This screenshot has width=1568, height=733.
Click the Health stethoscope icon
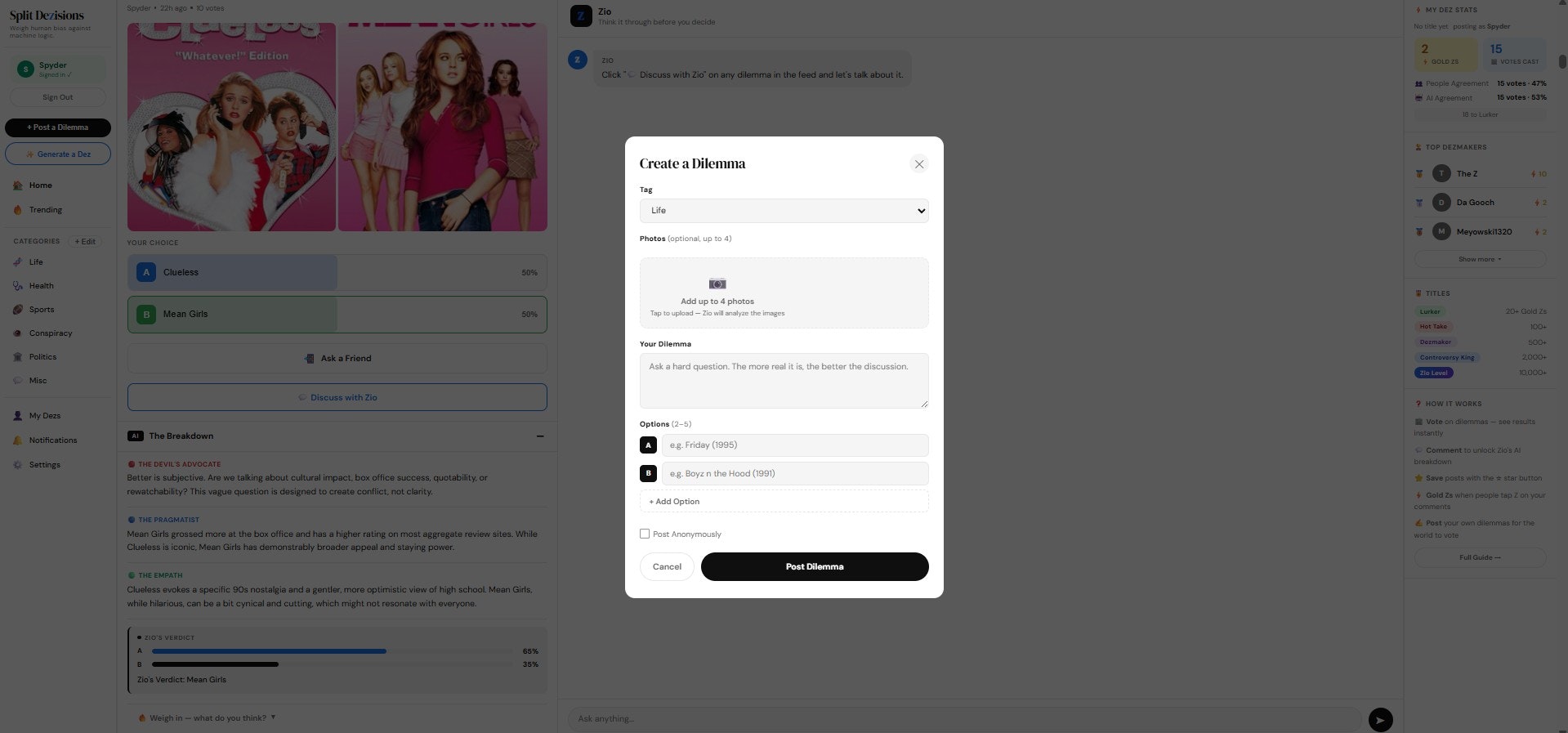[18, 286]
